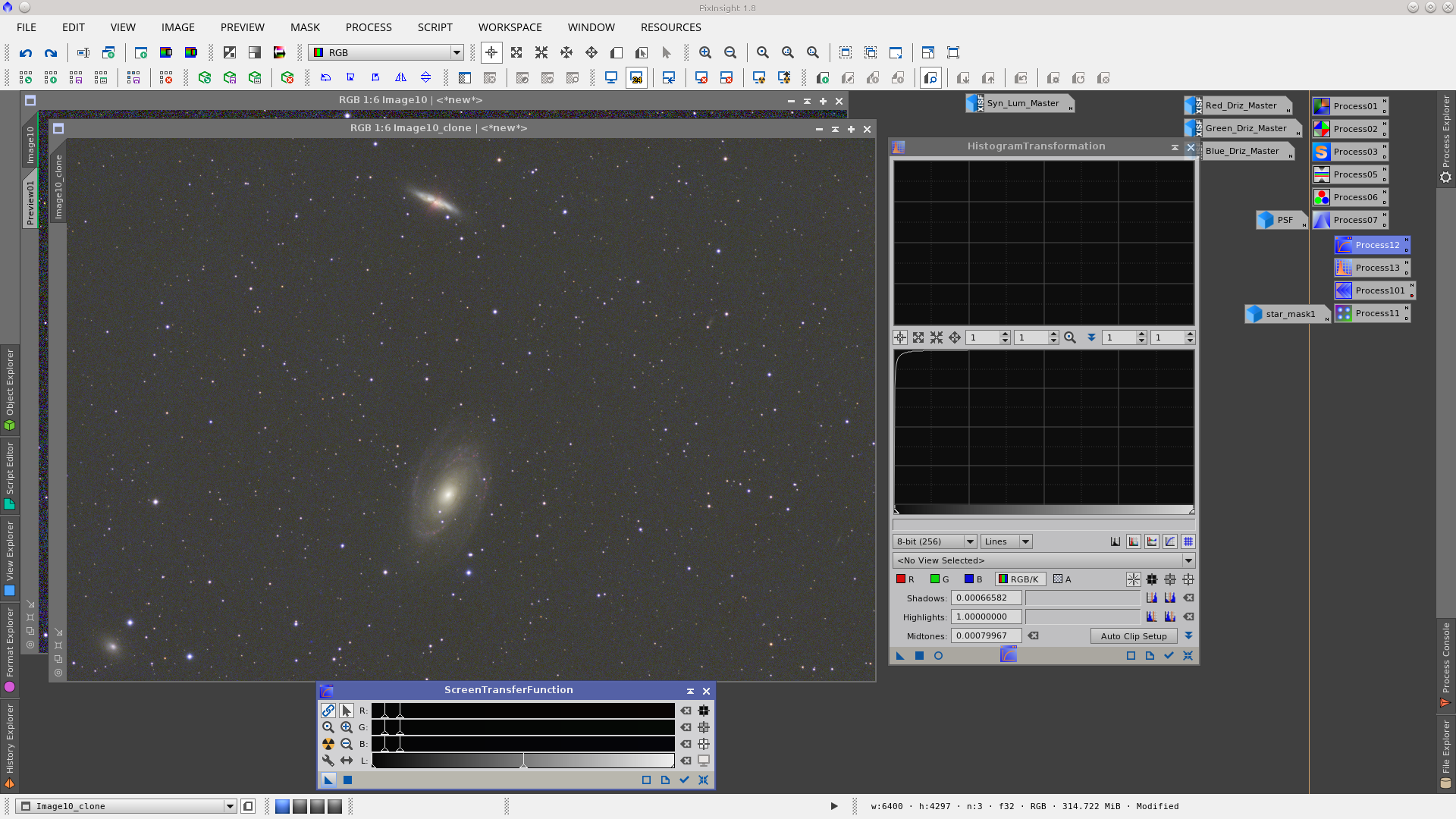Open the 8-bit (256) resolution dropdown
Viewport: 1456px width, 819px height.
point(934,541)
